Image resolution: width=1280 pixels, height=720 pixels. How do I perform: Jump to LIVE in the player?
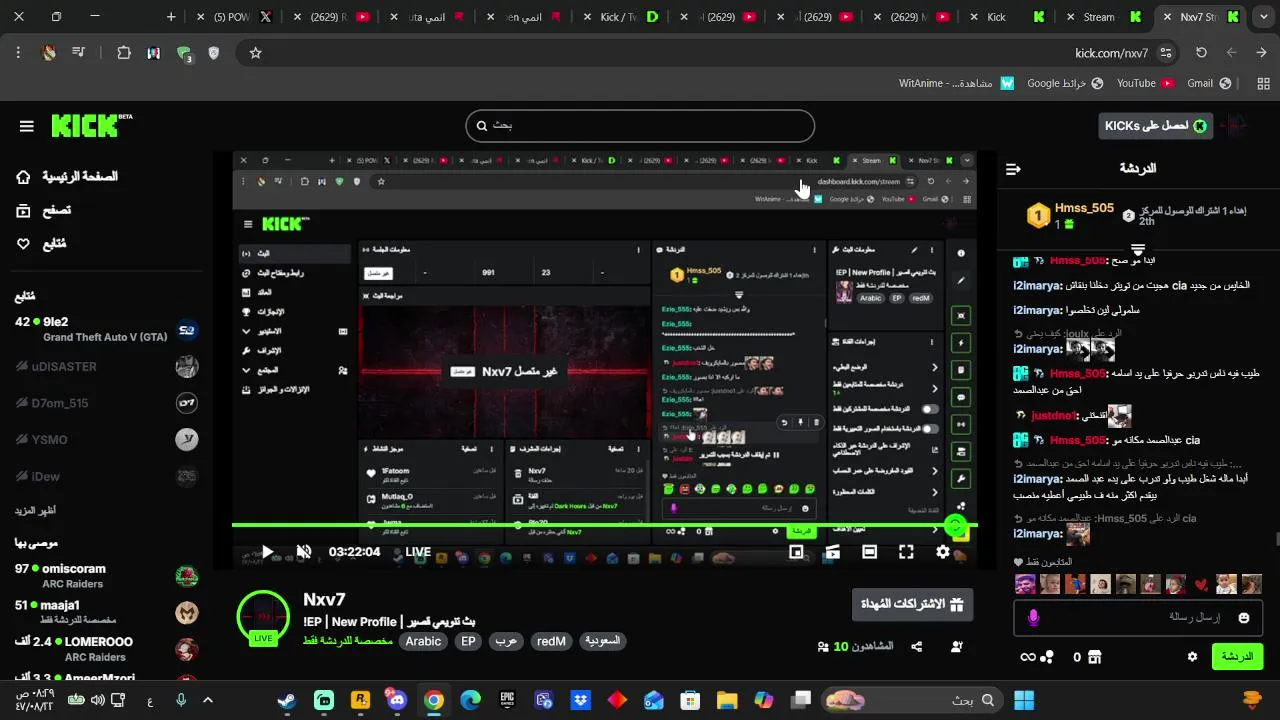[x=418, y=552]
